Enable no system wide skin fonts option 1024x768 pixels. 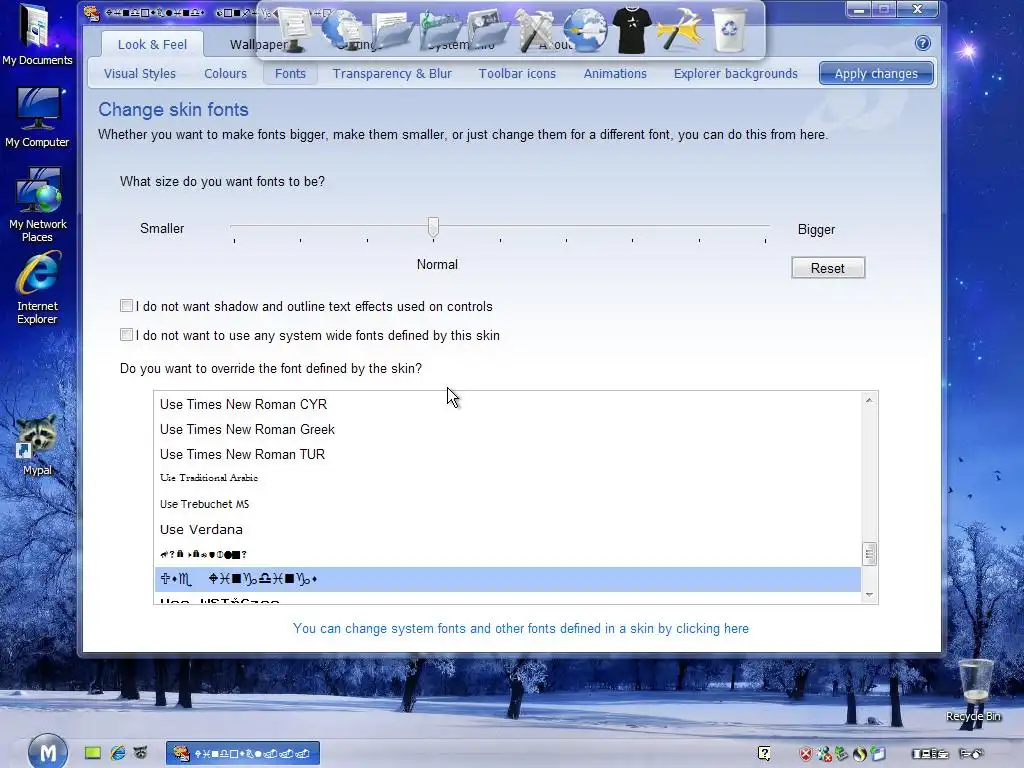(127, 334)
